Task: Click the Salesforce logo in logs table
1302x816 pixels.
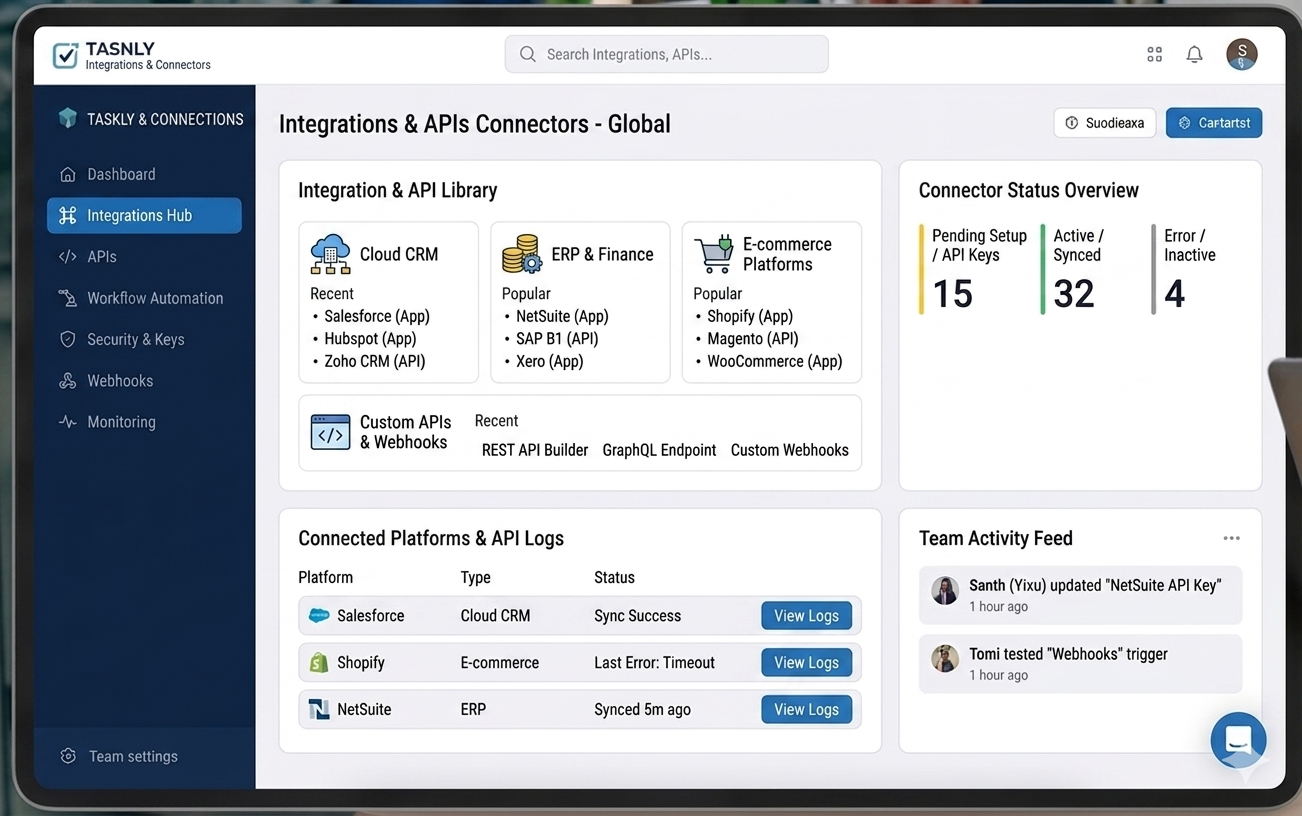Action: 319,616
